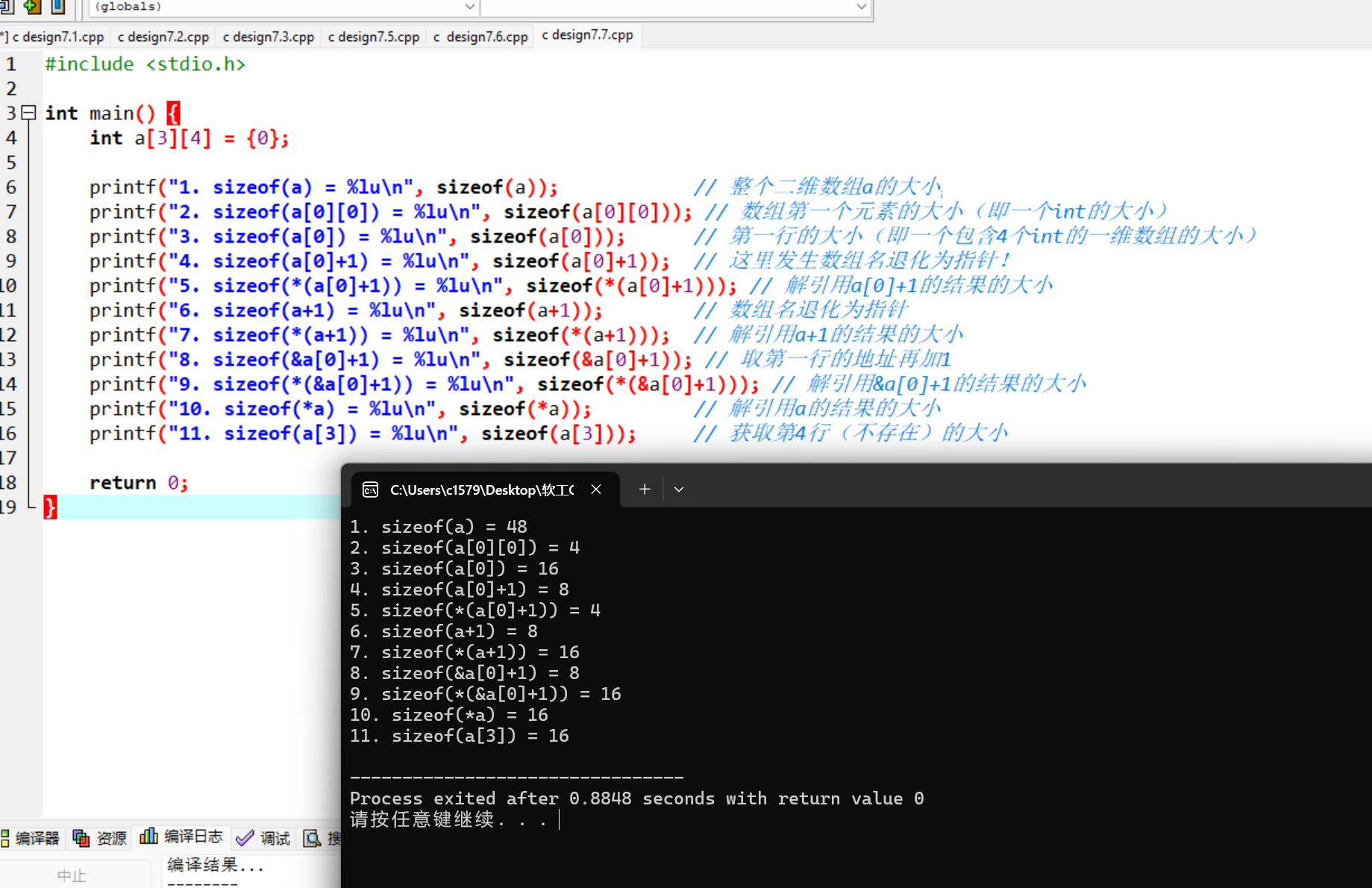1372x888 pixels.
Task: Click the search results magnifier tab icon
Action: 312,839
